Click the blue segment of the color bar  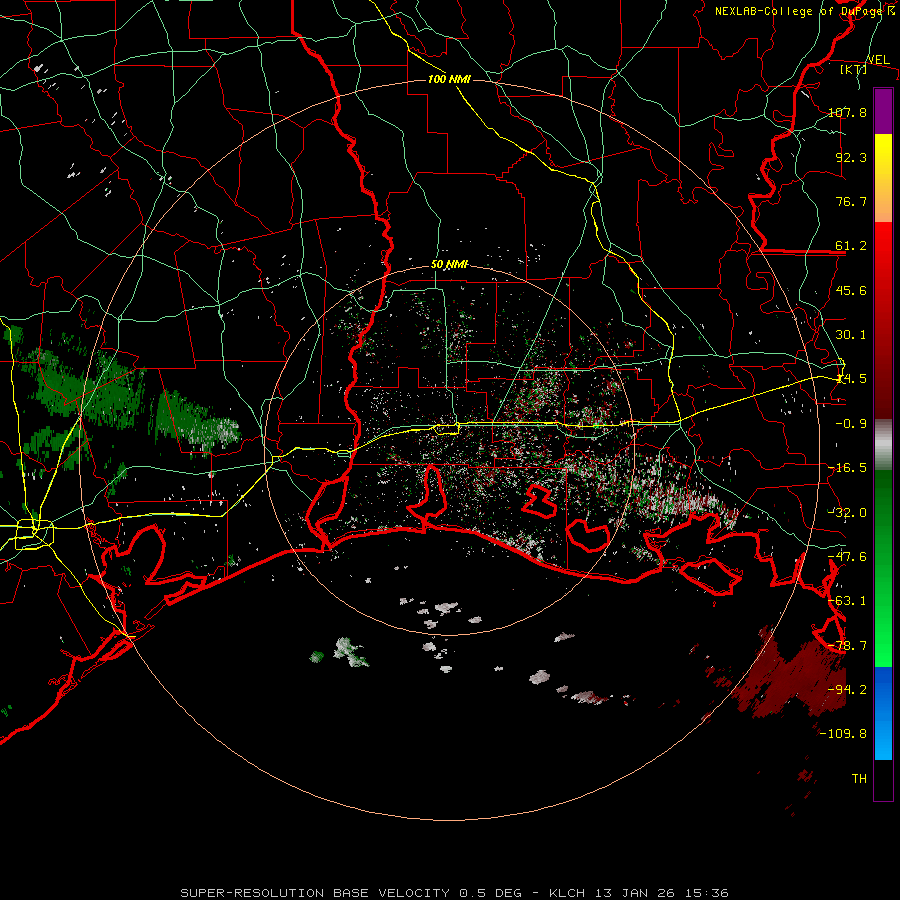[x=883, y=713]
